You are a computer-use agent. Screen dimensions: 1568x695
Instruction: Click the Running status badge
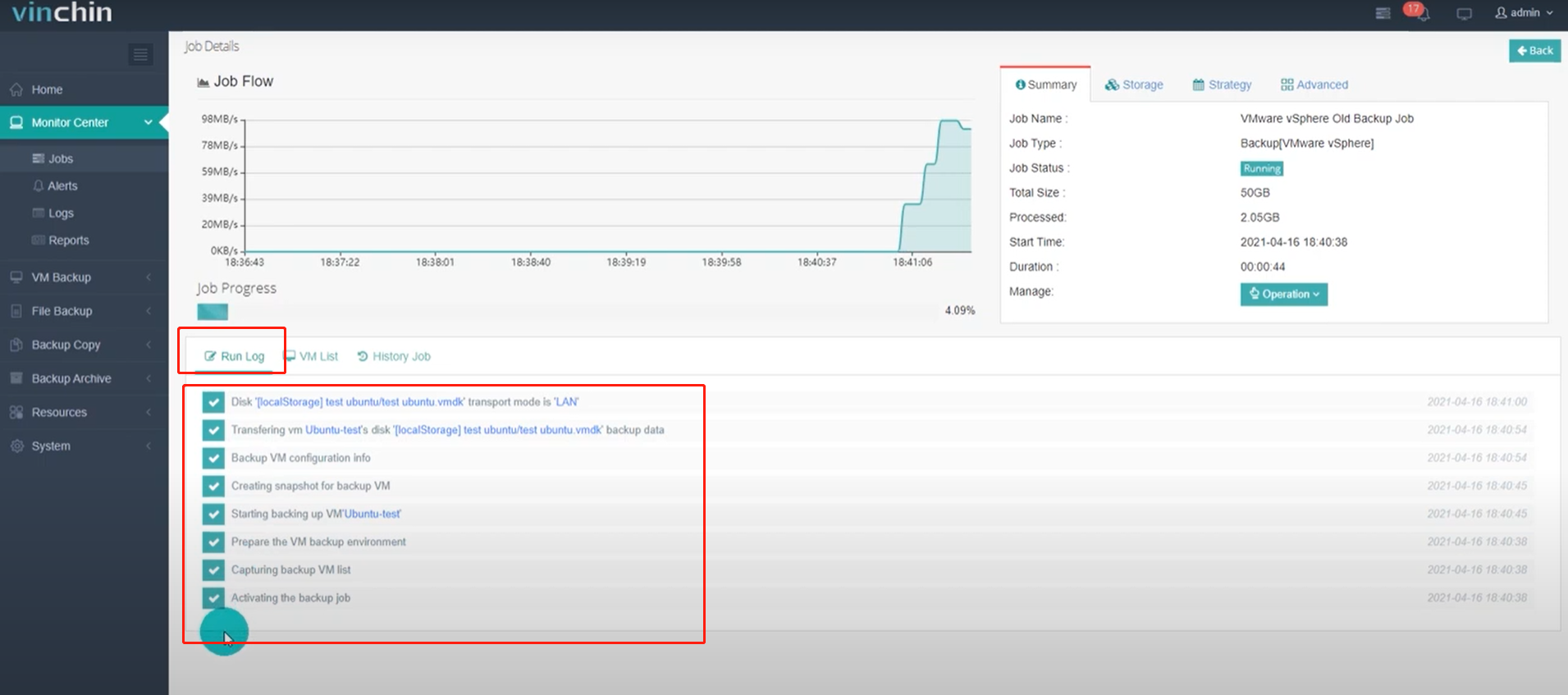pos(1262,168)
